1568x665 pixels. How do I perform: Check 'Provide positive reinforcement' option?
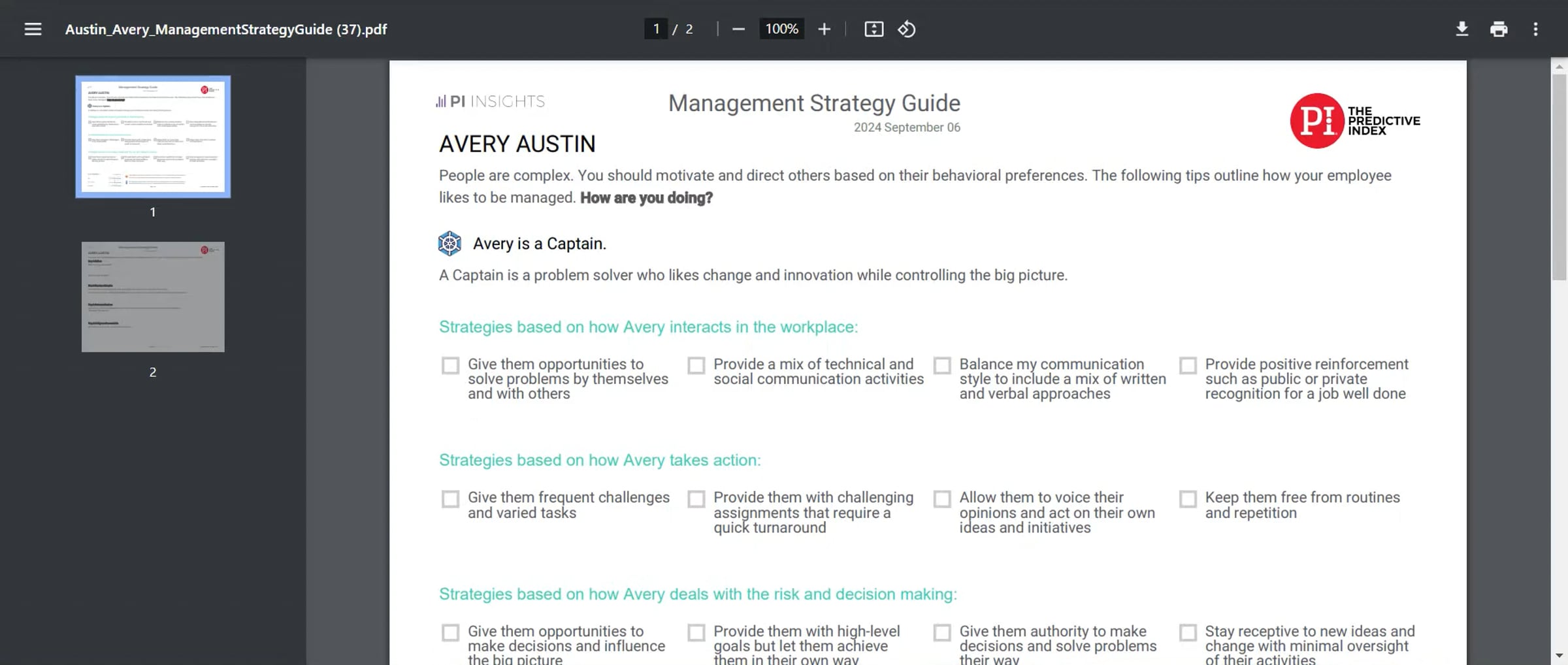point(1188,365)
